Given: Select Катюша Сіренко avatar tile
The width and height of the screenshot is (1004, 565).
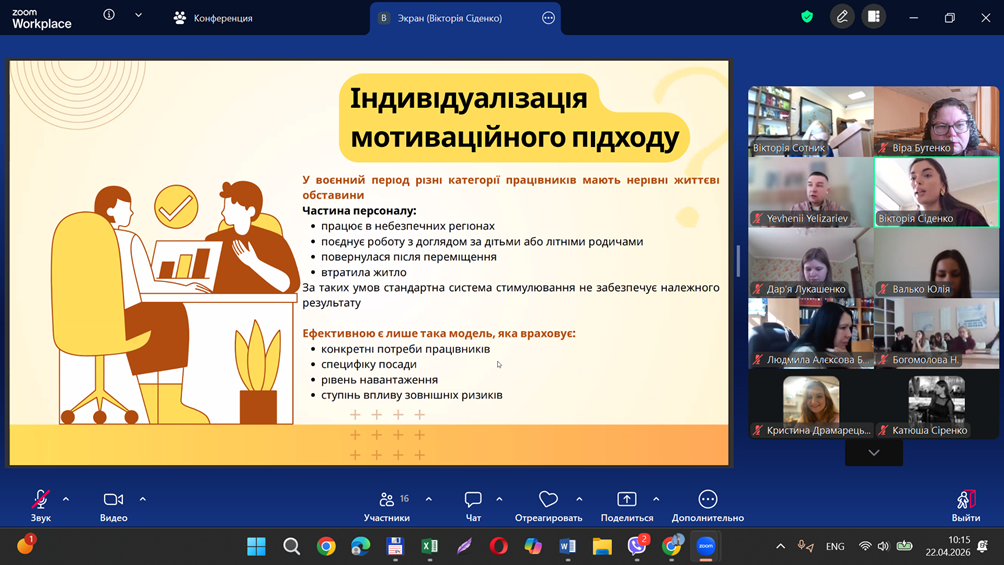Looking at the screenshot, I should [936, 404].
